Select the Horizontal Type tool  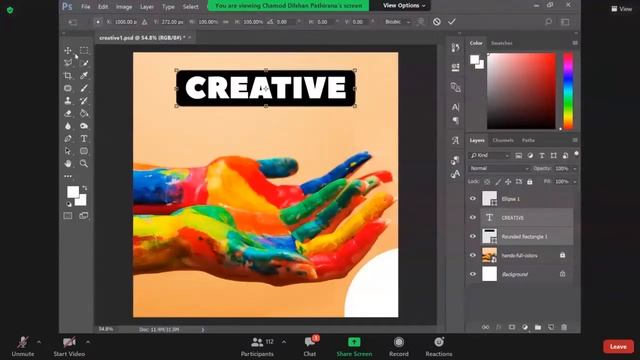coord(84,139)
